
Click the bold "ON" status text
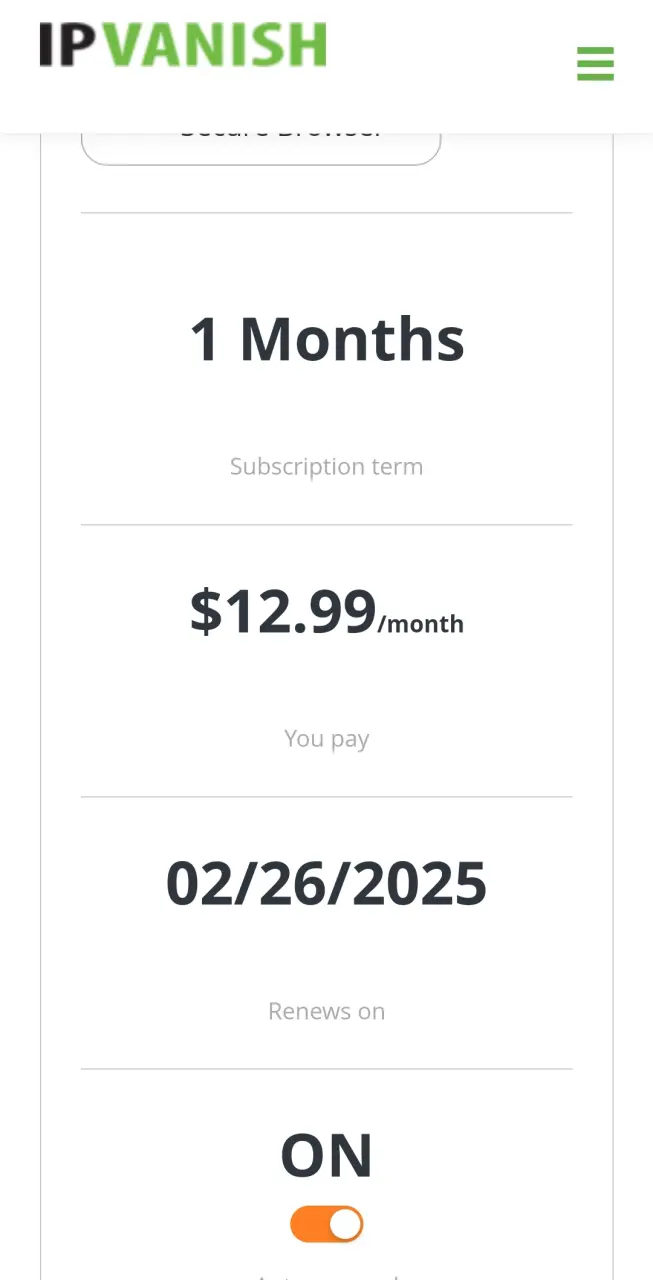(x=327, y=1156)
